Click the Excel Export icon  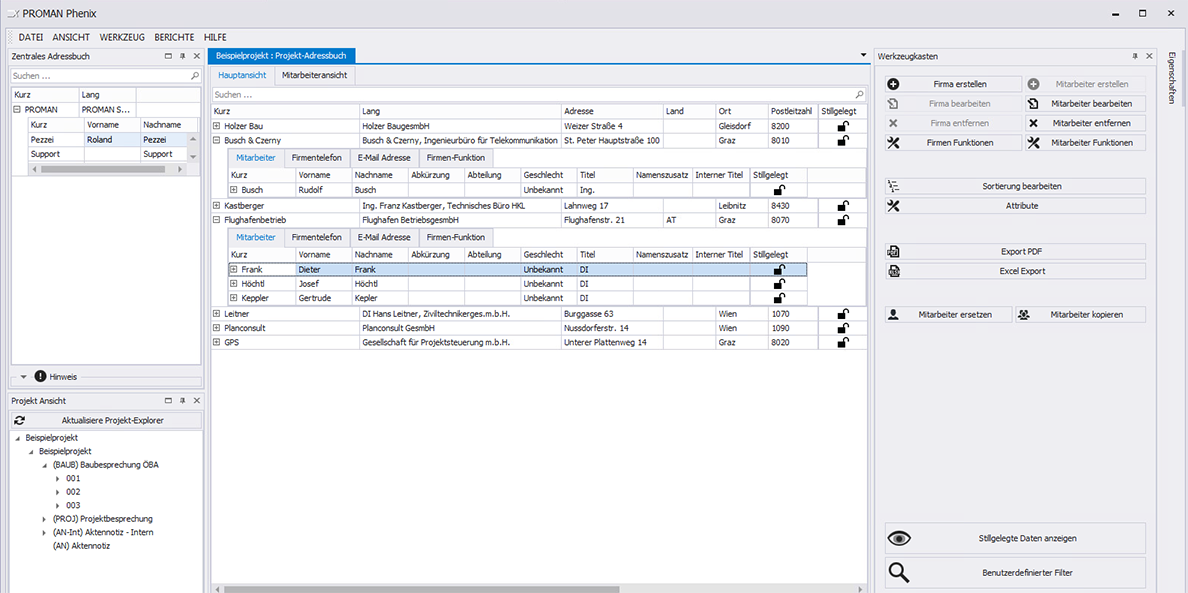click(893, 271)
